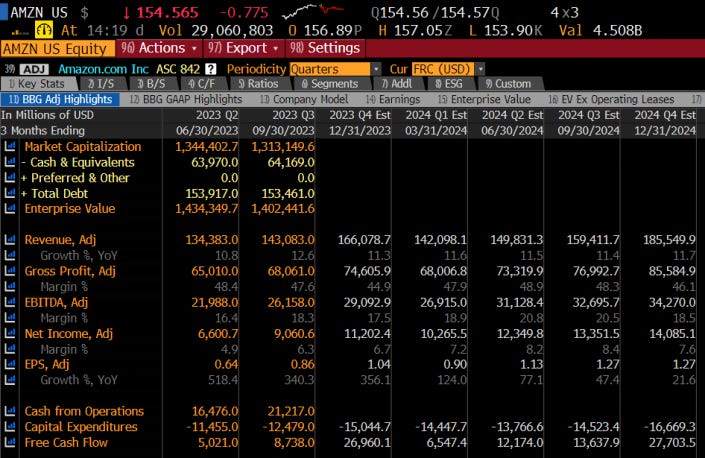Select the Company Model sub-tab
705x458 pixels.
pyautogui.click(x=304, y=99)
